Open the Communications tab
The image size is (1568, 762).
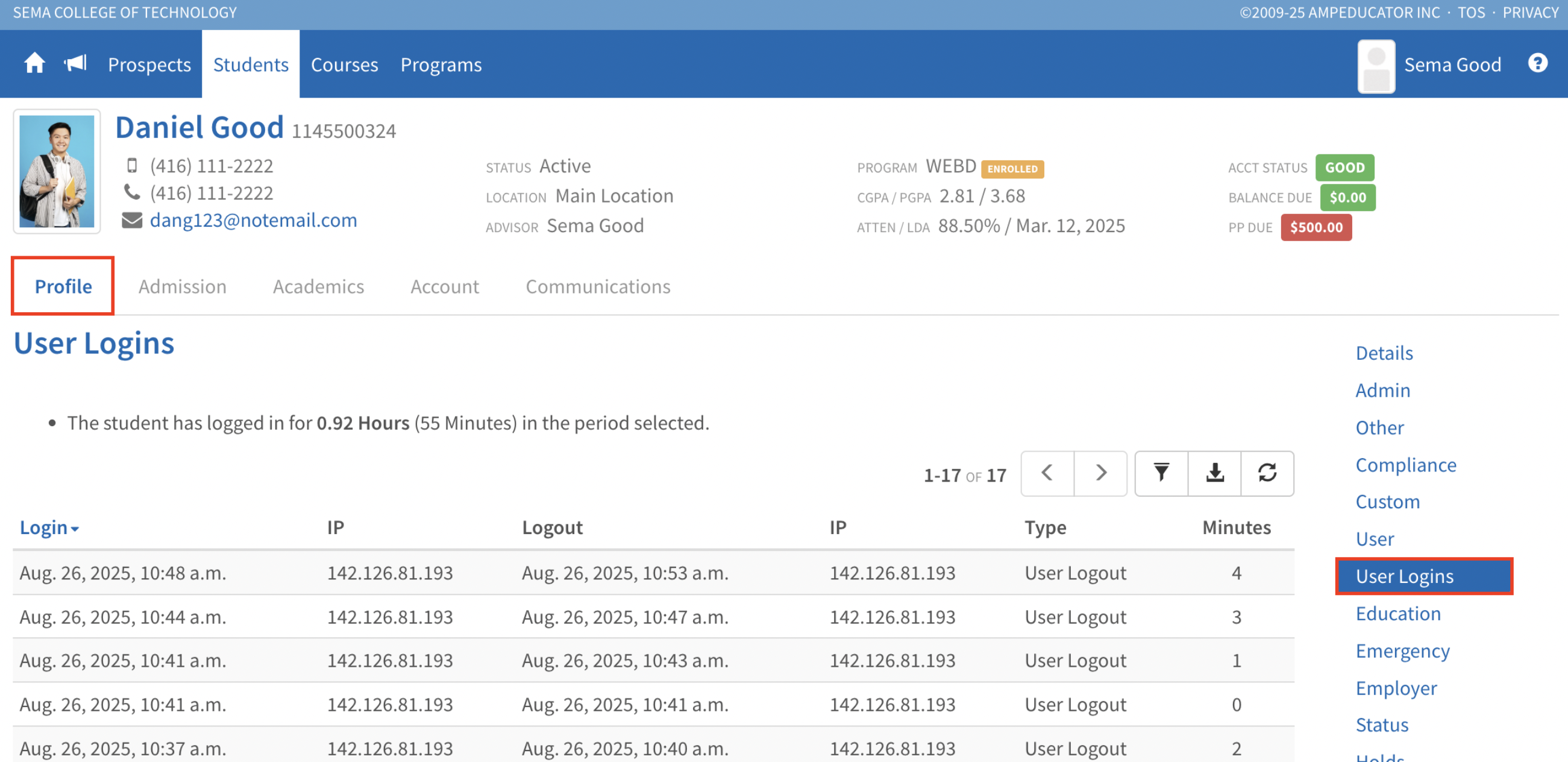[x=597, y=286]
